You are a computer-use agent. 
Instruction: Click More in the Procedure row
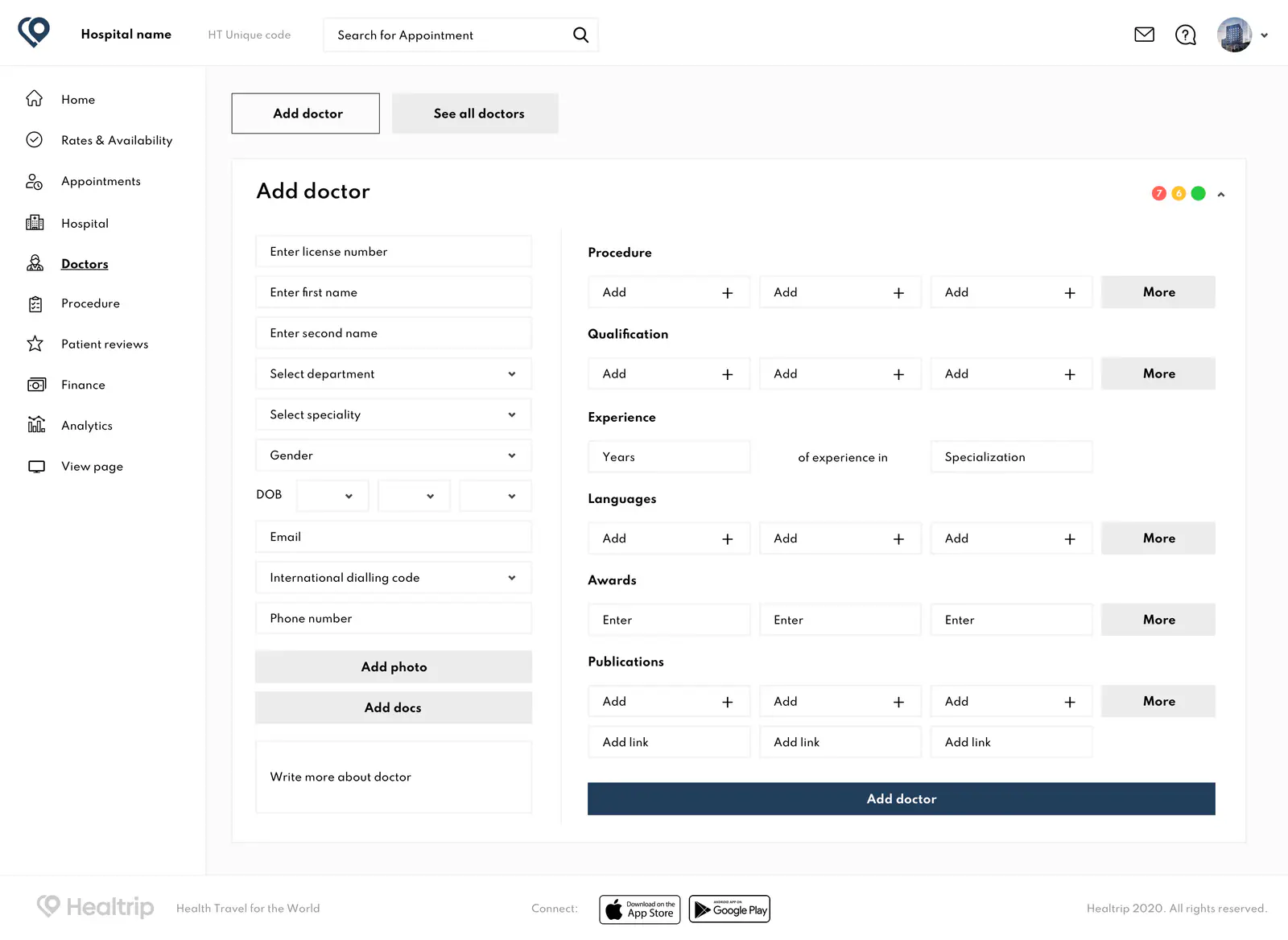[1158, 292]
